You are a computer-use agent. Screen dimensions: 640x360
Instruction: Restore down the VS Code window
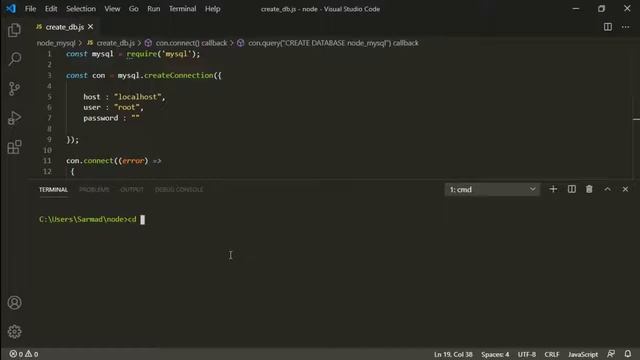click(x=601, y=9)
